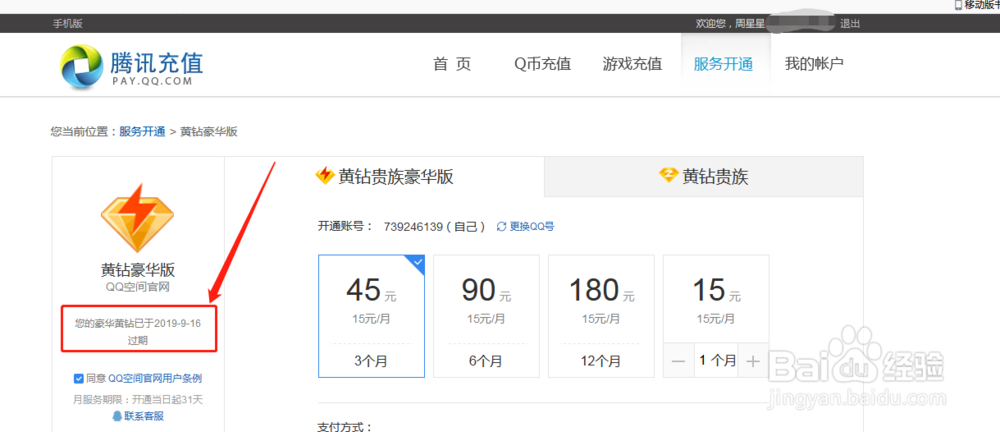
Task: Click the 支付方式 label
Action: pyautogui.click(x=344, y=427)
